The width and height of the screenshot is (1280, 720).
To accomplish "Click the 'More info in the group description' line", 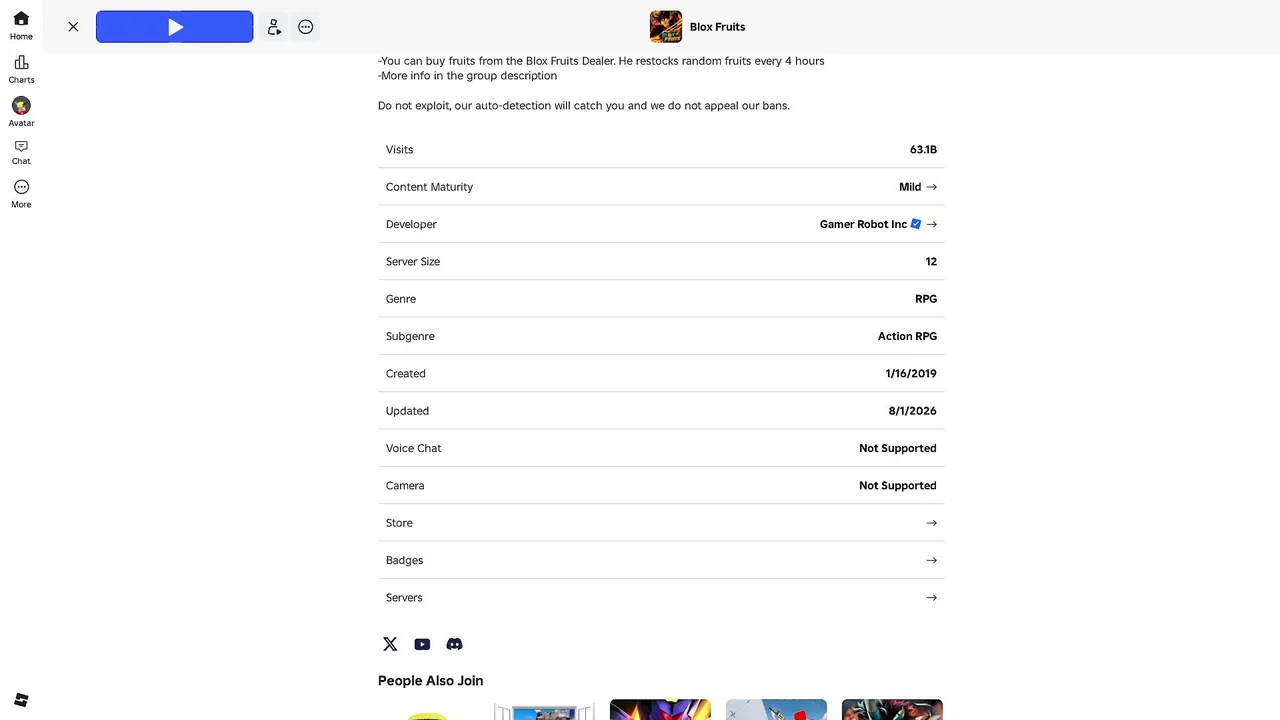I will pos(467,76).
